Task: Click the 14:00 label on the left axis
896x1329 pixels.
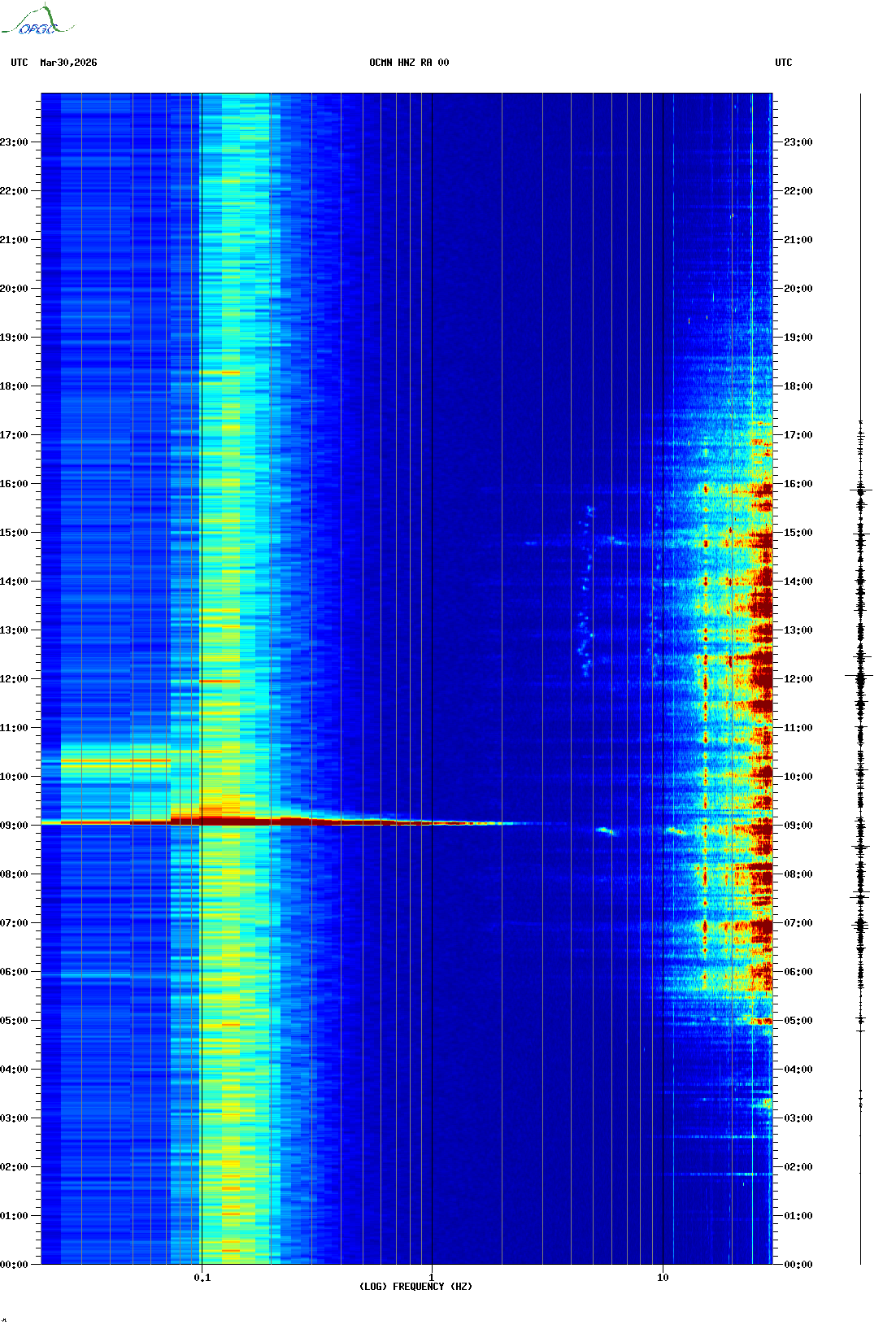Action: coord(14,582)
